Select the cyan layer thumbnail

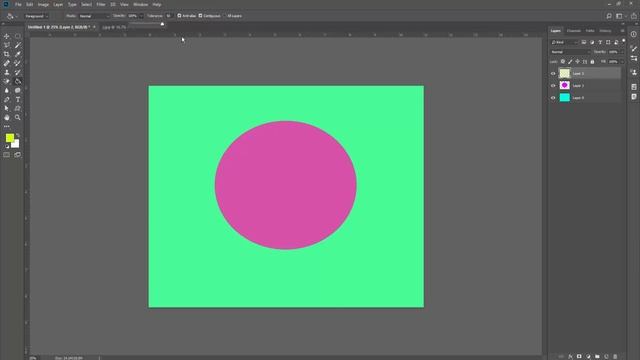pos(564,98)
